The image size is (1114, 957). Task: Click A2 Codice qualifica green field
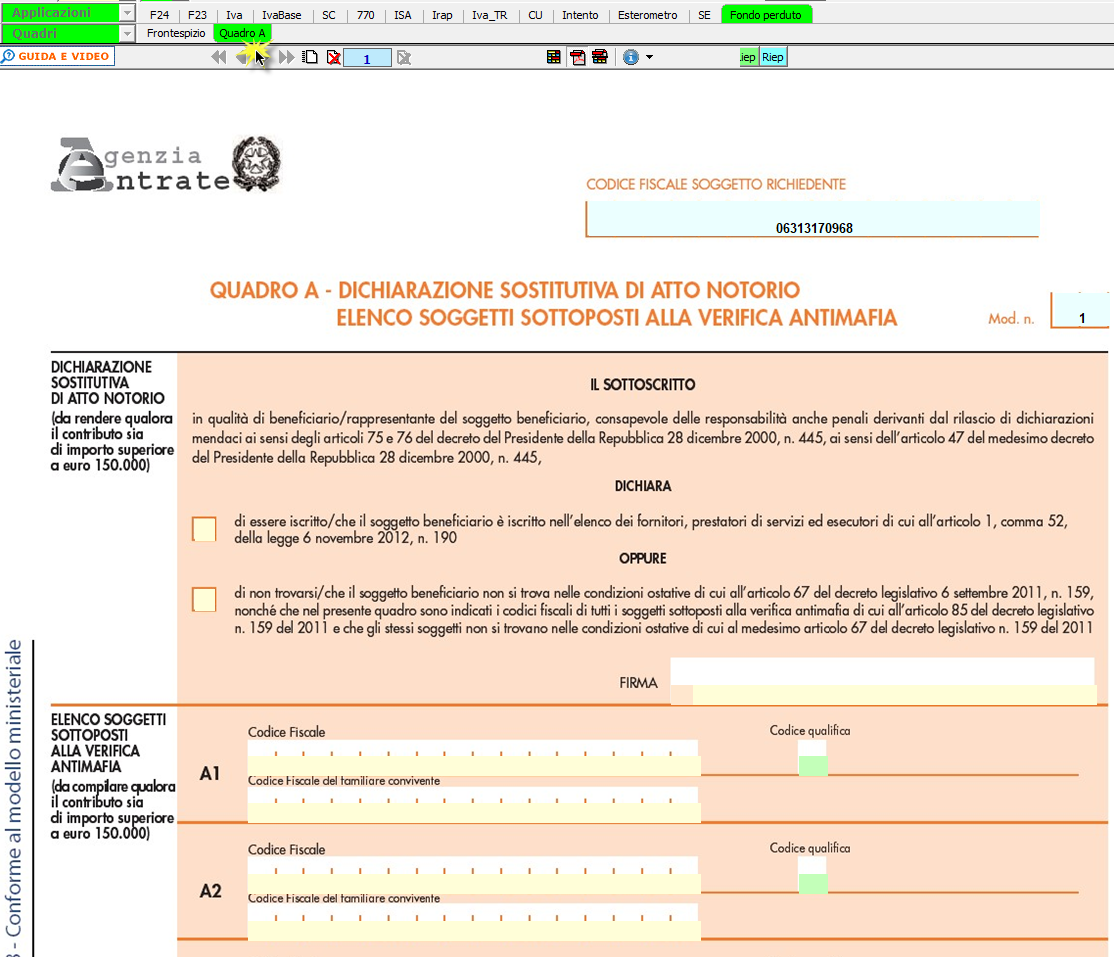813,884
